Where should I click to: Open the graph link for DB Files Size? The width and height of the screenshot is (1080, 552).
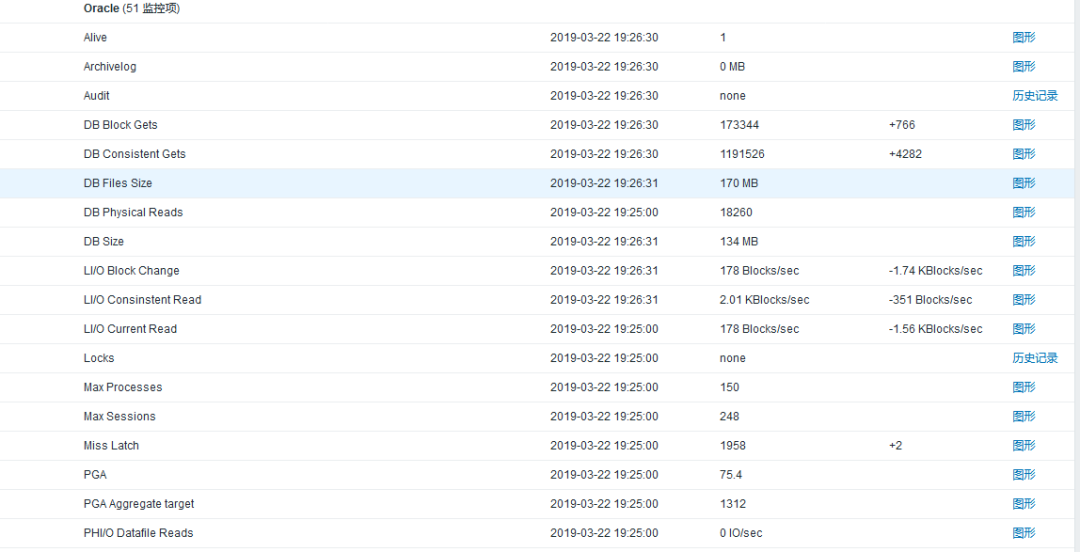[x=1024, y=183]
